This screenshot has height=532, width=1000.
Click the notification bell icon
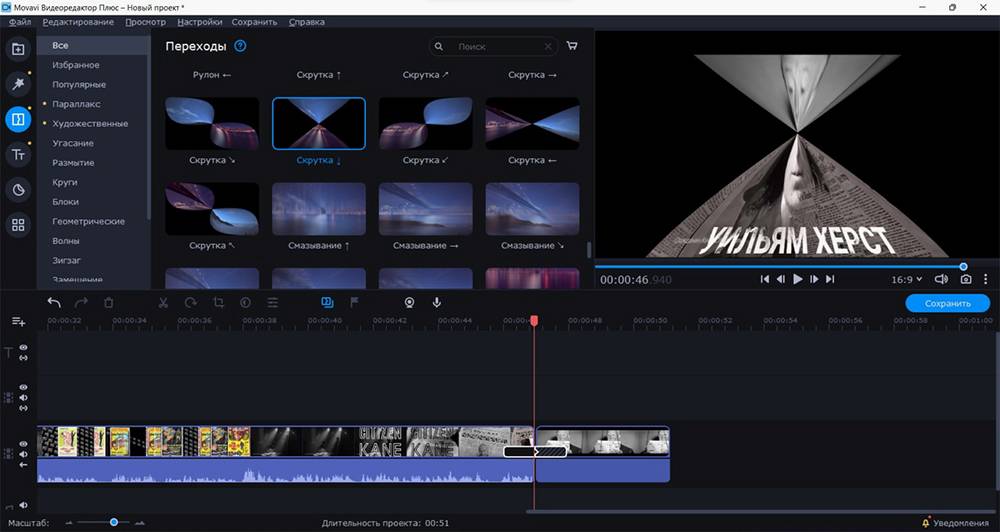click(x=926, y=523)
